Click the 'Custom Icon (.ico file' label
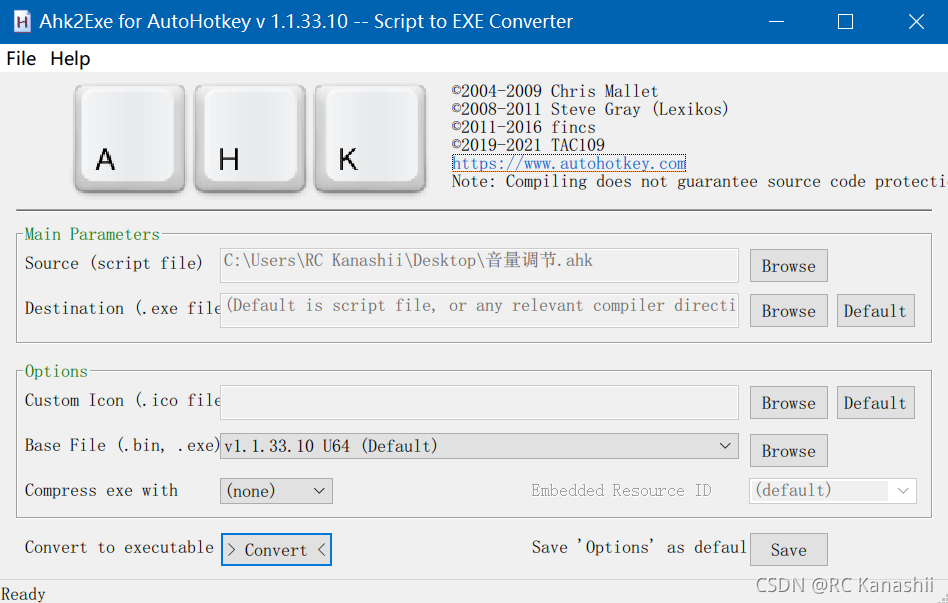 (x=122, y=400)
